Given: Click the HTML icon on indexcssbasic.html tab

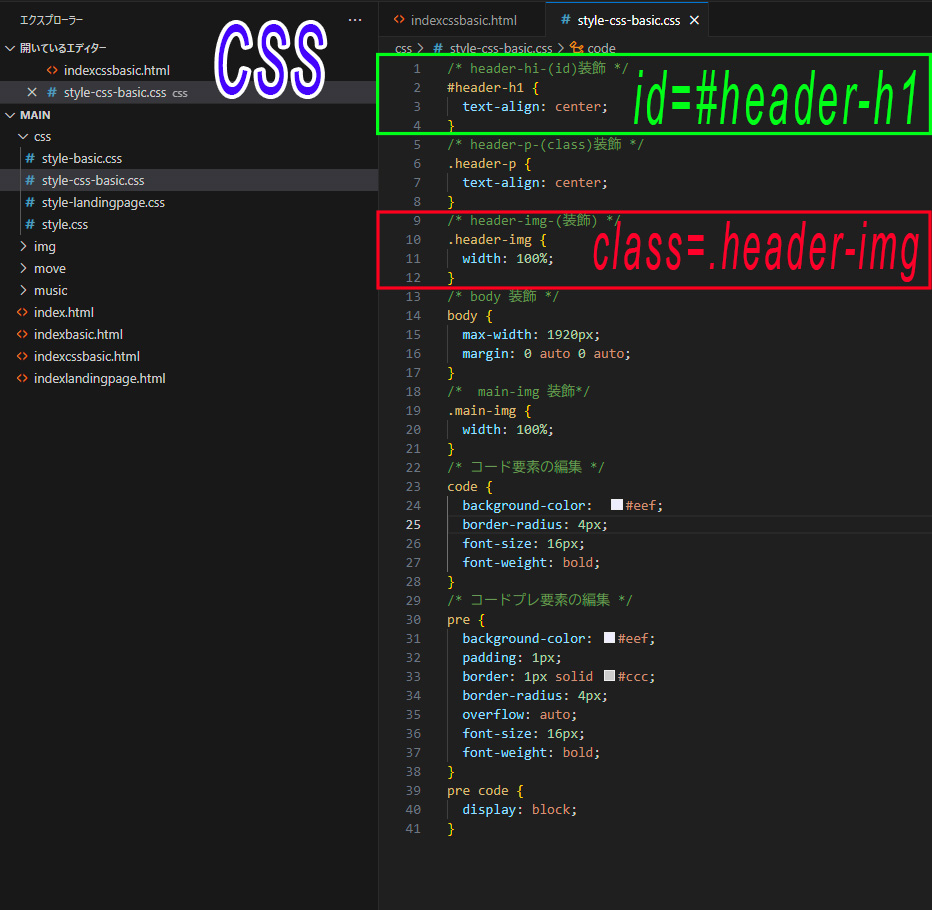Looking at the screenshot, I should tap(399, 20).
